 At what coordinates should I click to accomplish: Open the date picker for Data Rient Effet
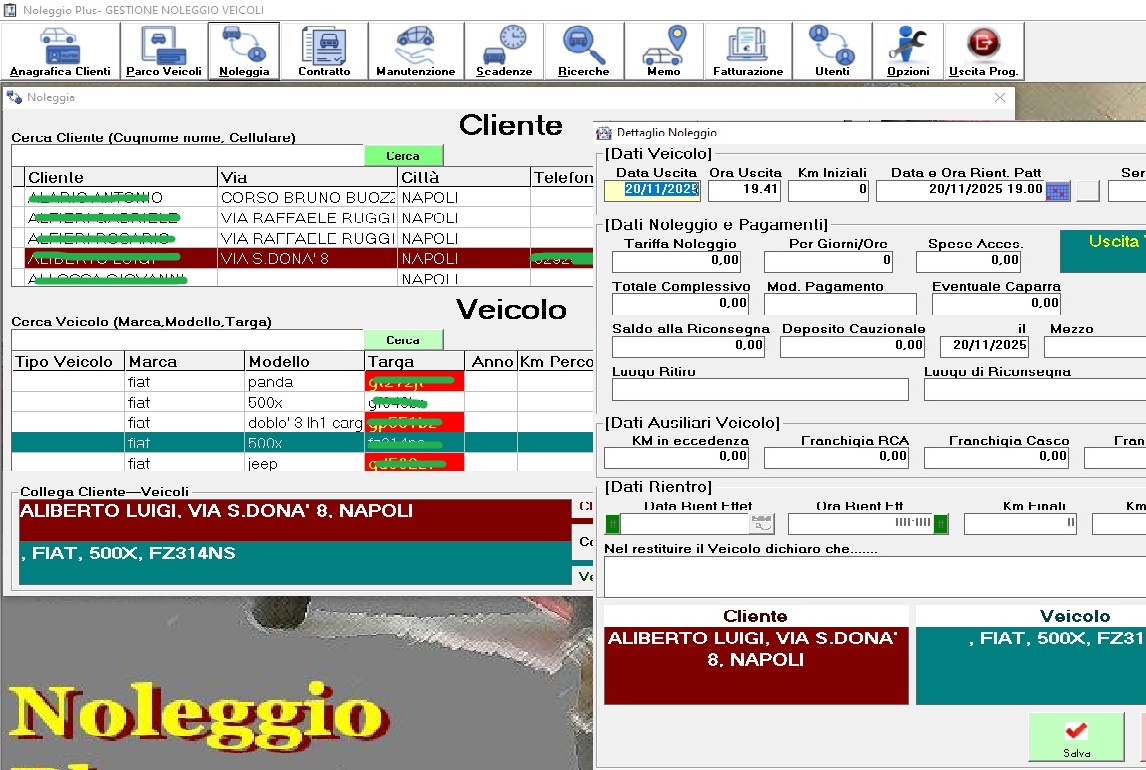[762, 523]
